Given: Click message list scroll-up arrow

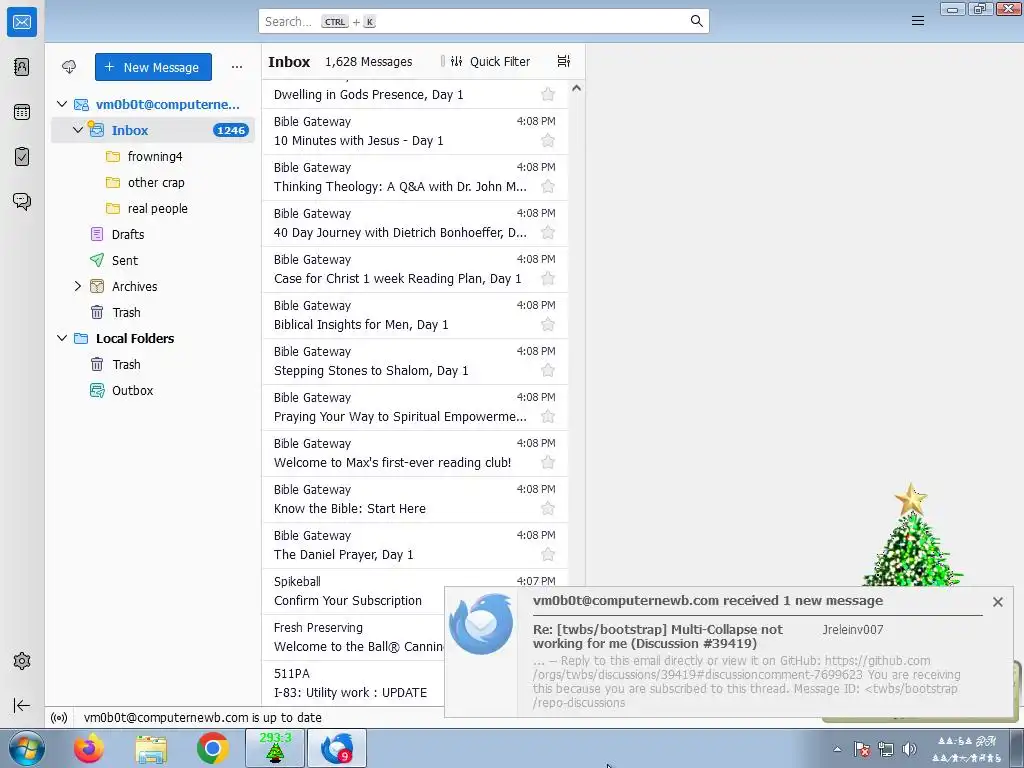Looking at the screenshot, I should tap(576, 88).
